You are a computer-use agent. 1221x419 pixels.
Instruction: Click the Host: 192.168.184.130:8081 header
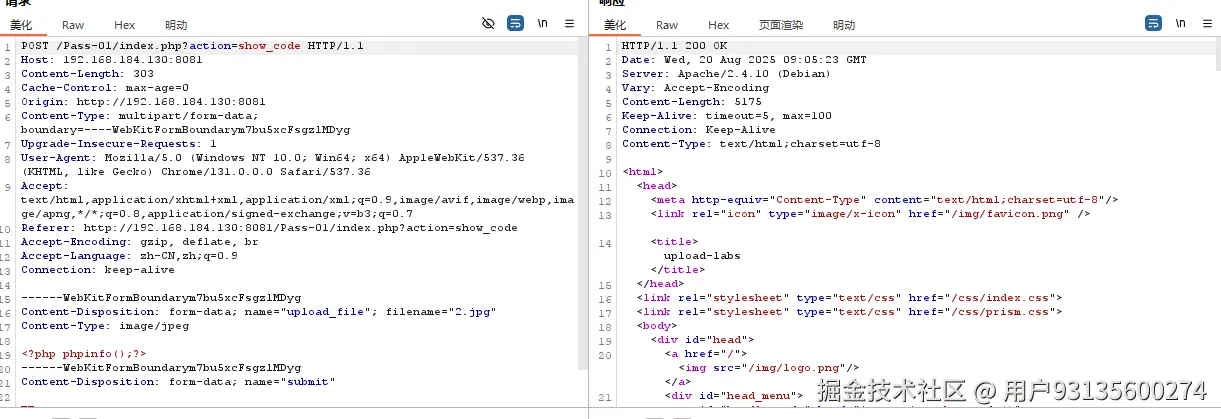(111, 60)
